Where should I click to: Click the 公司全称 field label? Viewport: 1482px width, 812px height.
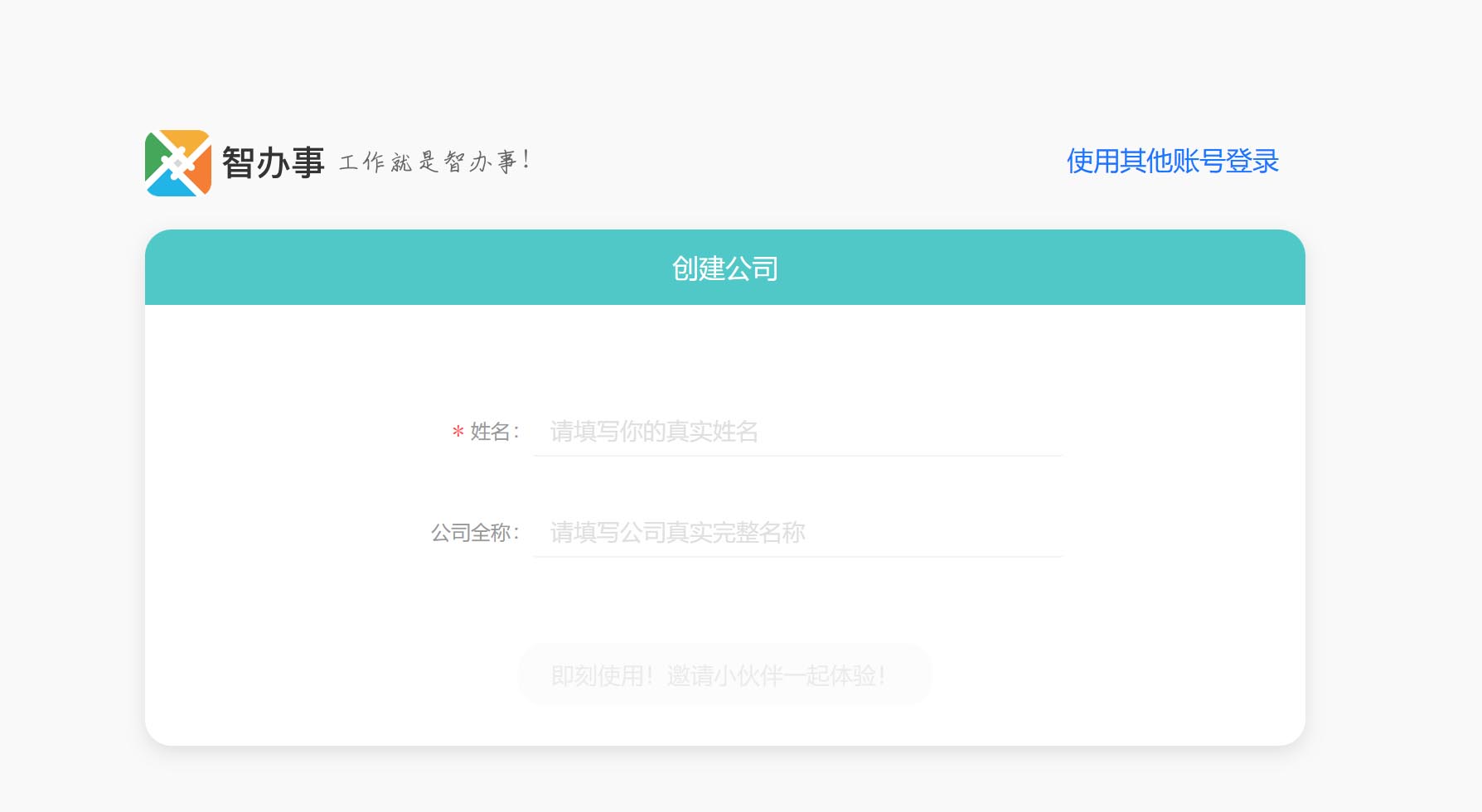coord(476,533)
